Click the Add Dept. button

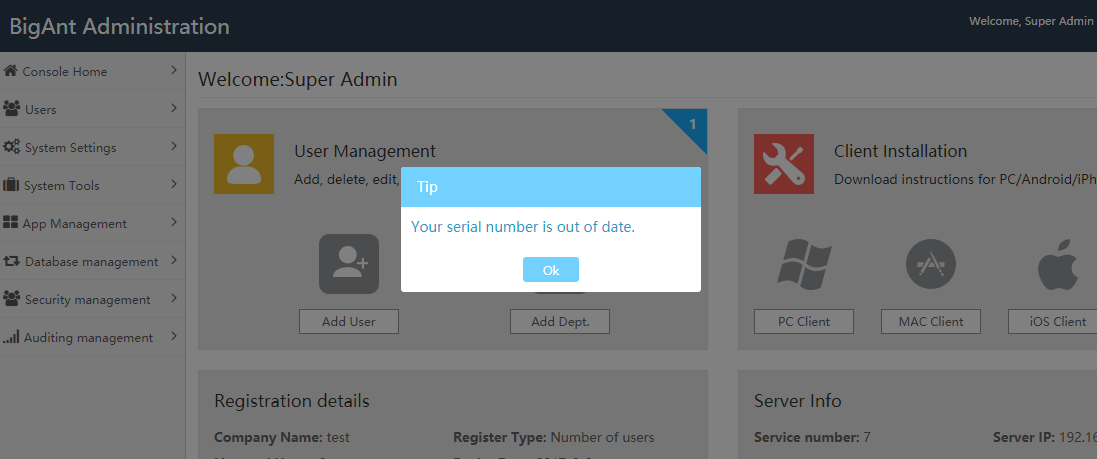point(560,321)
